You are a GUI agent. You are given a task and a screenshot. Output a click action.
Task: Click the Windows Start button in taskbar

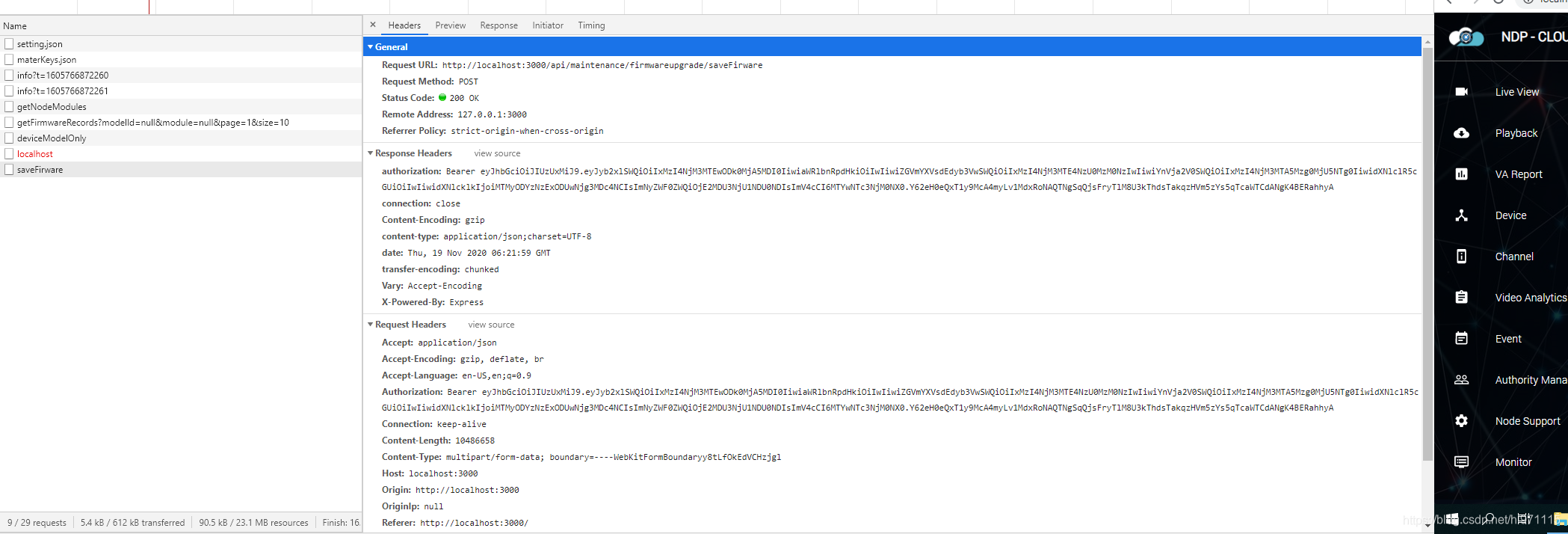click(x=1451, y=519)
